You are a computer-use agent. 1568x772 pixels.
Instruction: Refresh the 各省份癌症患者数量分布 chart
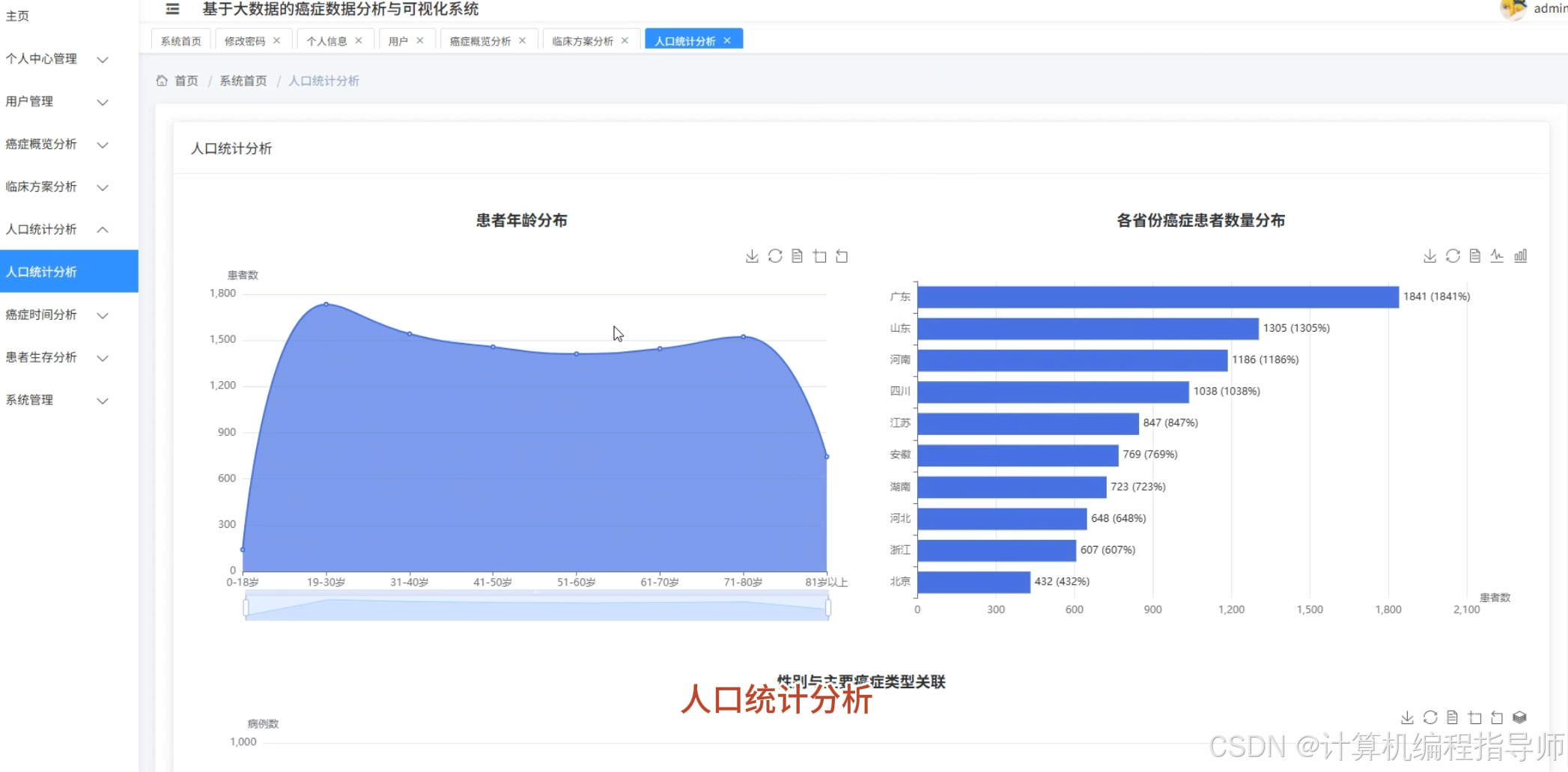pos(1452,255)
